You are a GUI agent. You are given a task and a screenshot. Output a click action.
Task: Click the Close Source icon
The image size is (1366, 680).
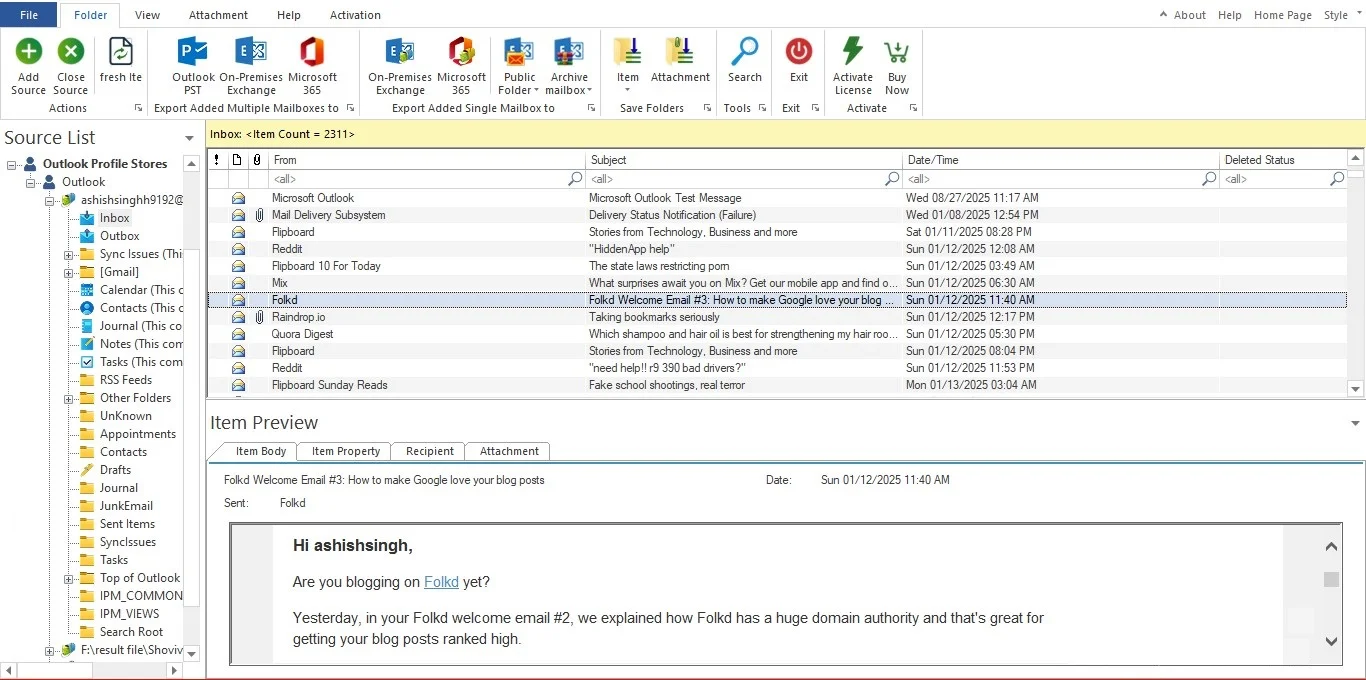71,52
